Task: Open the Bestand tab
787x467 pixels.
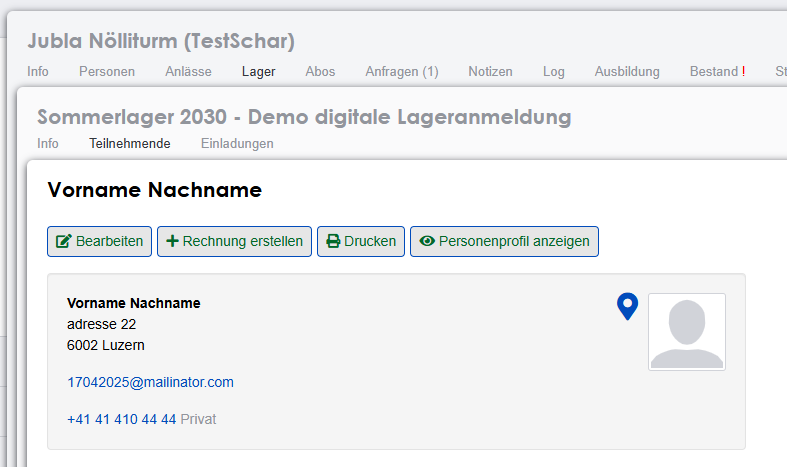Action: tap(717, 71)
